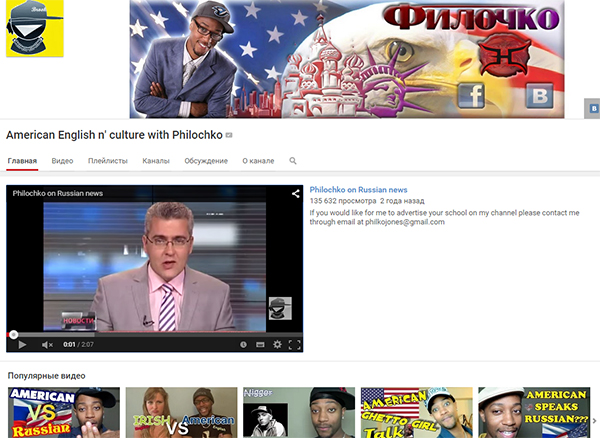Share the video using the share icon
This screenshot has height=438, width=600.
coord(295,193)
